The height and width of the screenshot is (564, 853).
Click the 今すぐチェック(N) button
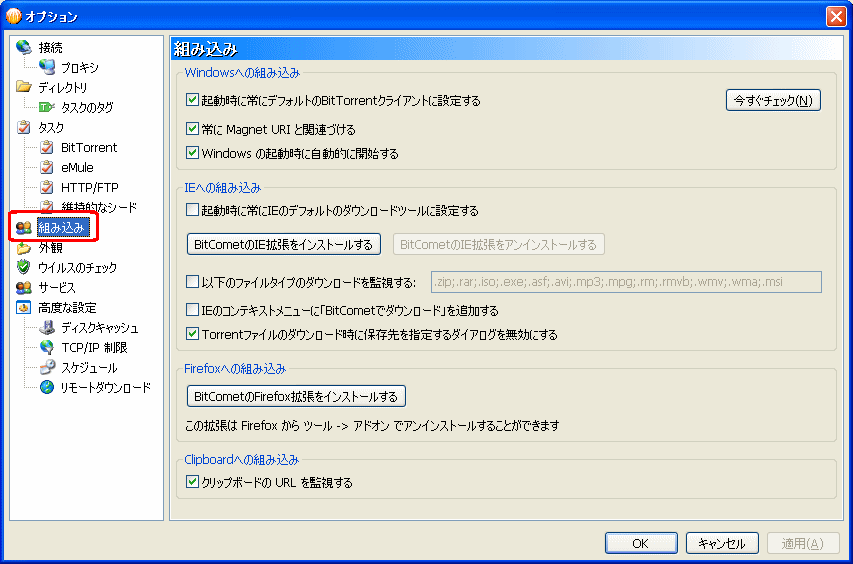[773, 100]
